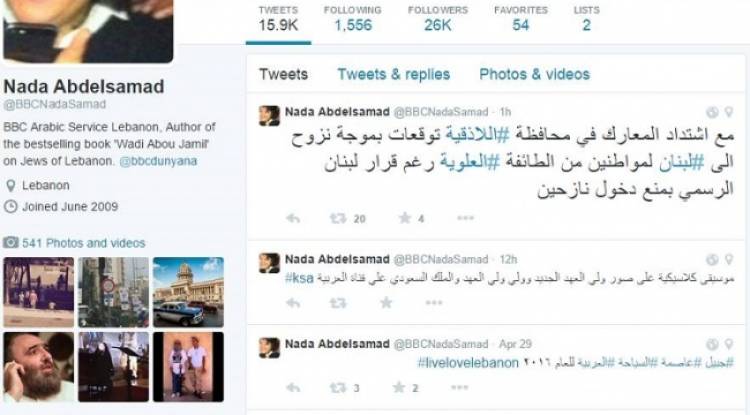Screen dimensions: 750x415
Task: Click globe icon on the 12h tweet
Action: pyautogui.click(x=712, y=259)
